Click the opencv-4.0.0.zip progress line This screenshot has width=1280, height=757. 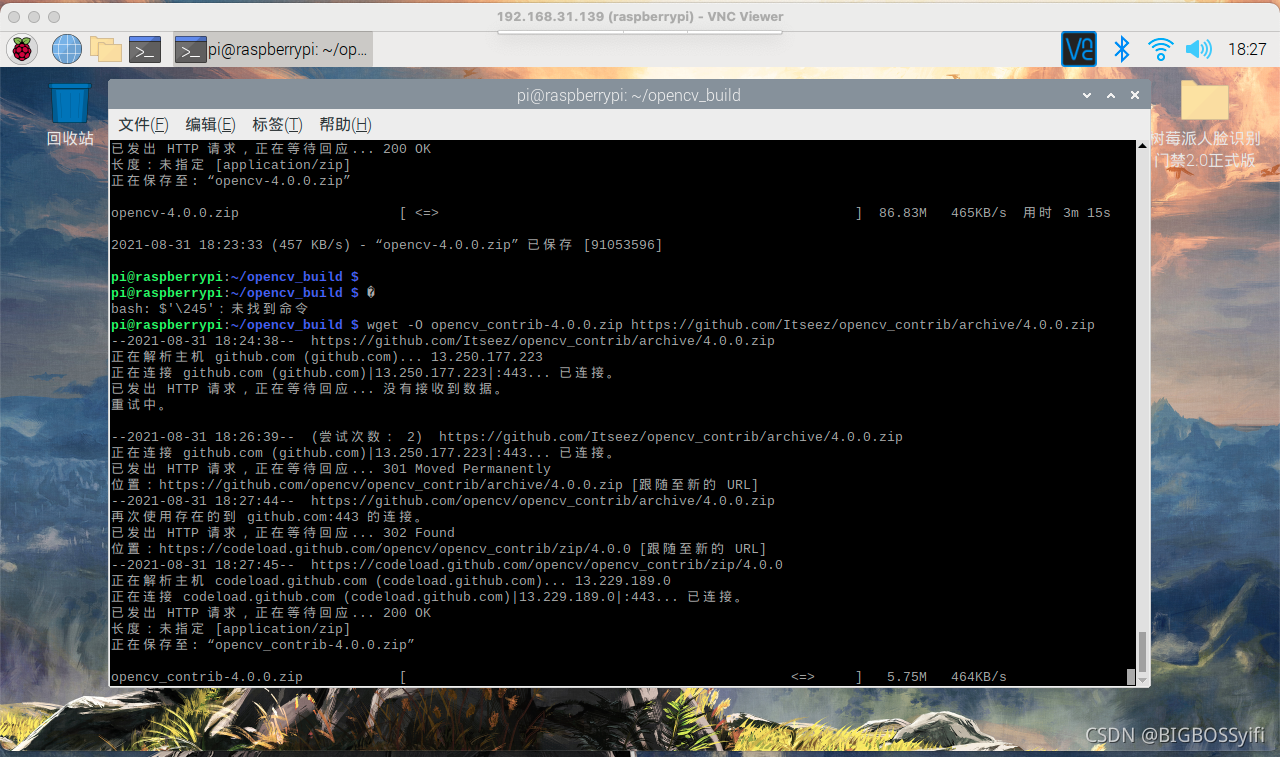610,213
